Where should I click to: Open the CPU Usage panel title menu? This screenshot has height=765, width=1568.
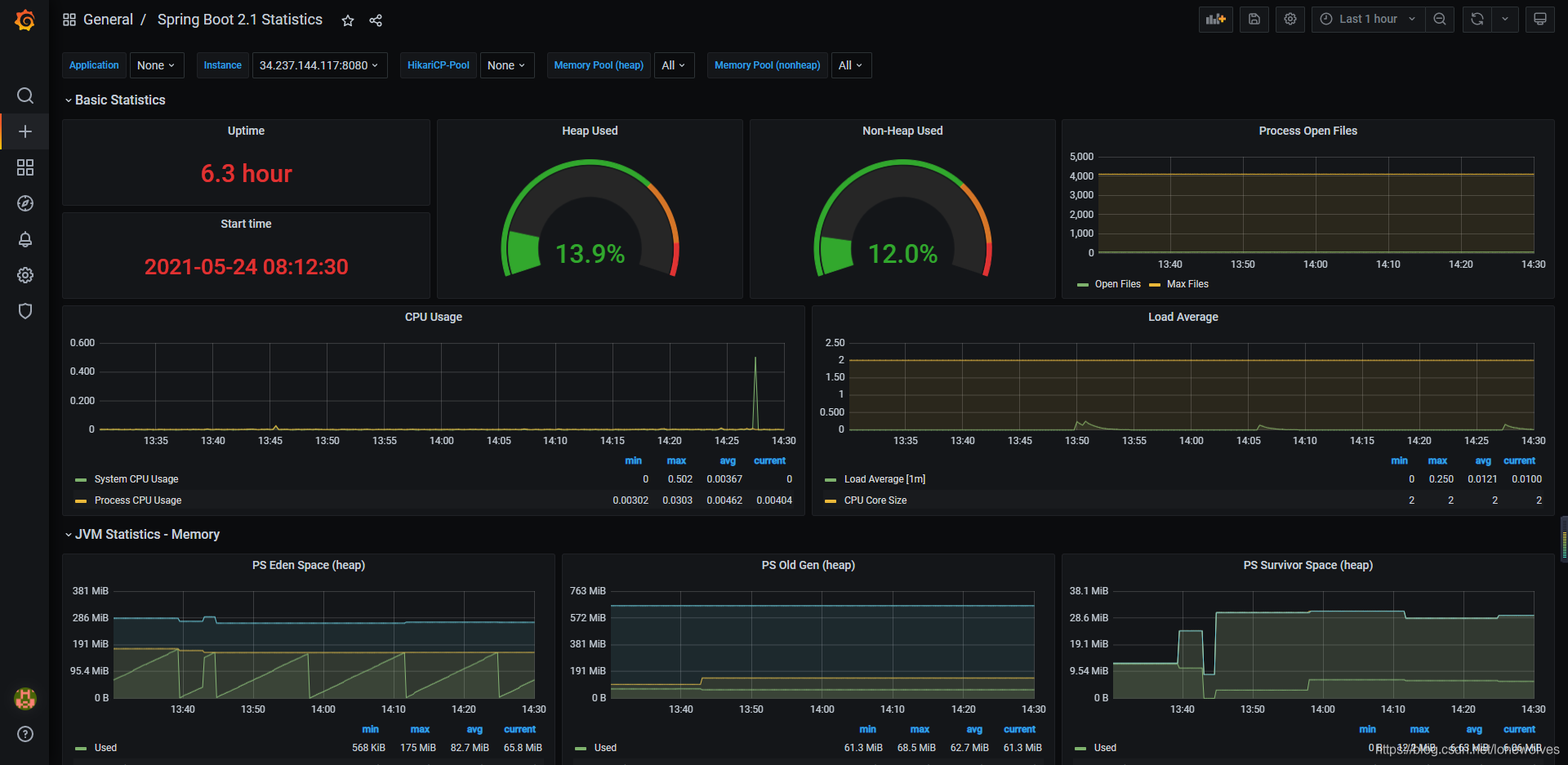click(x=434, y=317)
